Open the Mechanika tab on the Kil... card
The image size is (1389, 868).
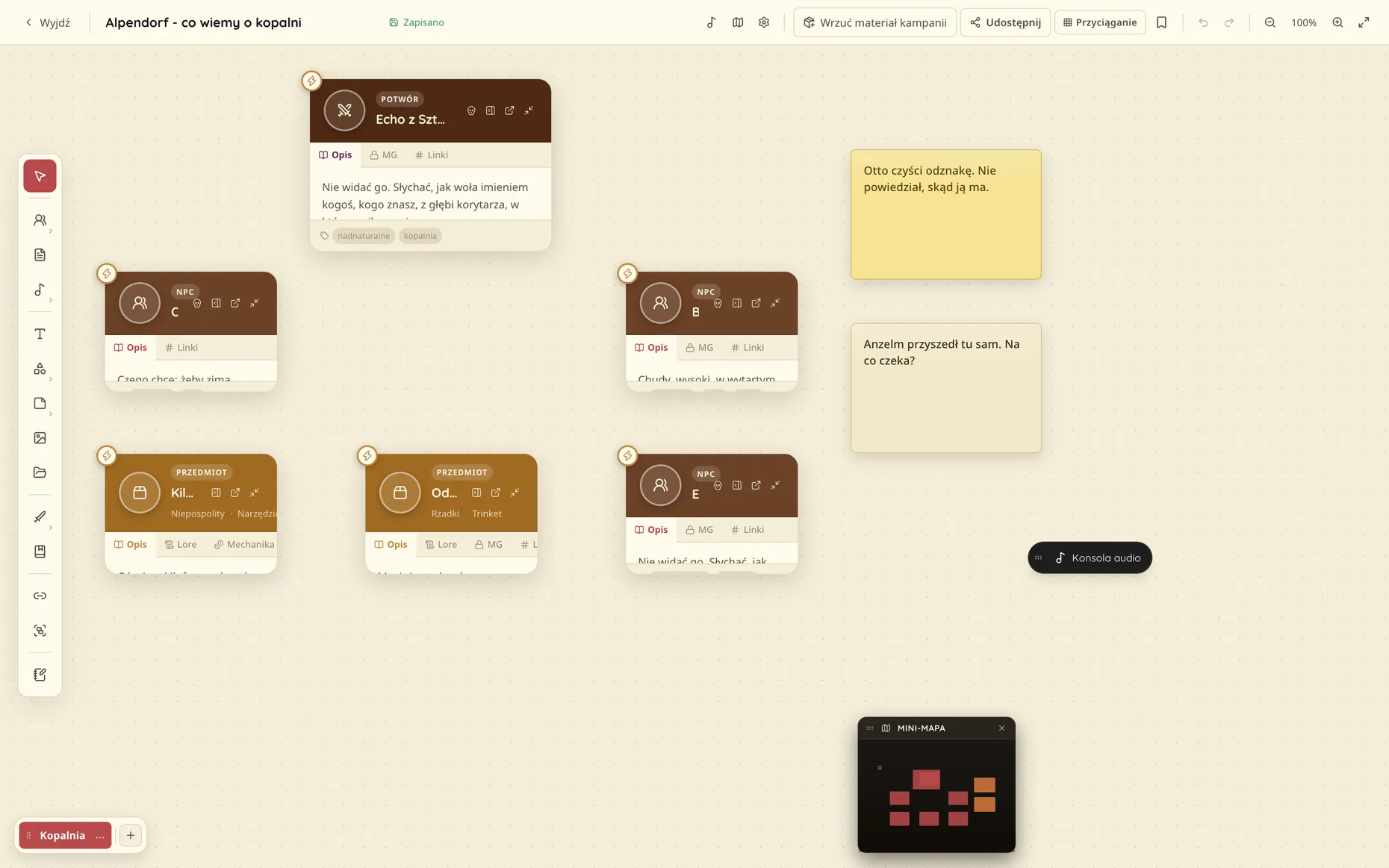coord(244,544)
